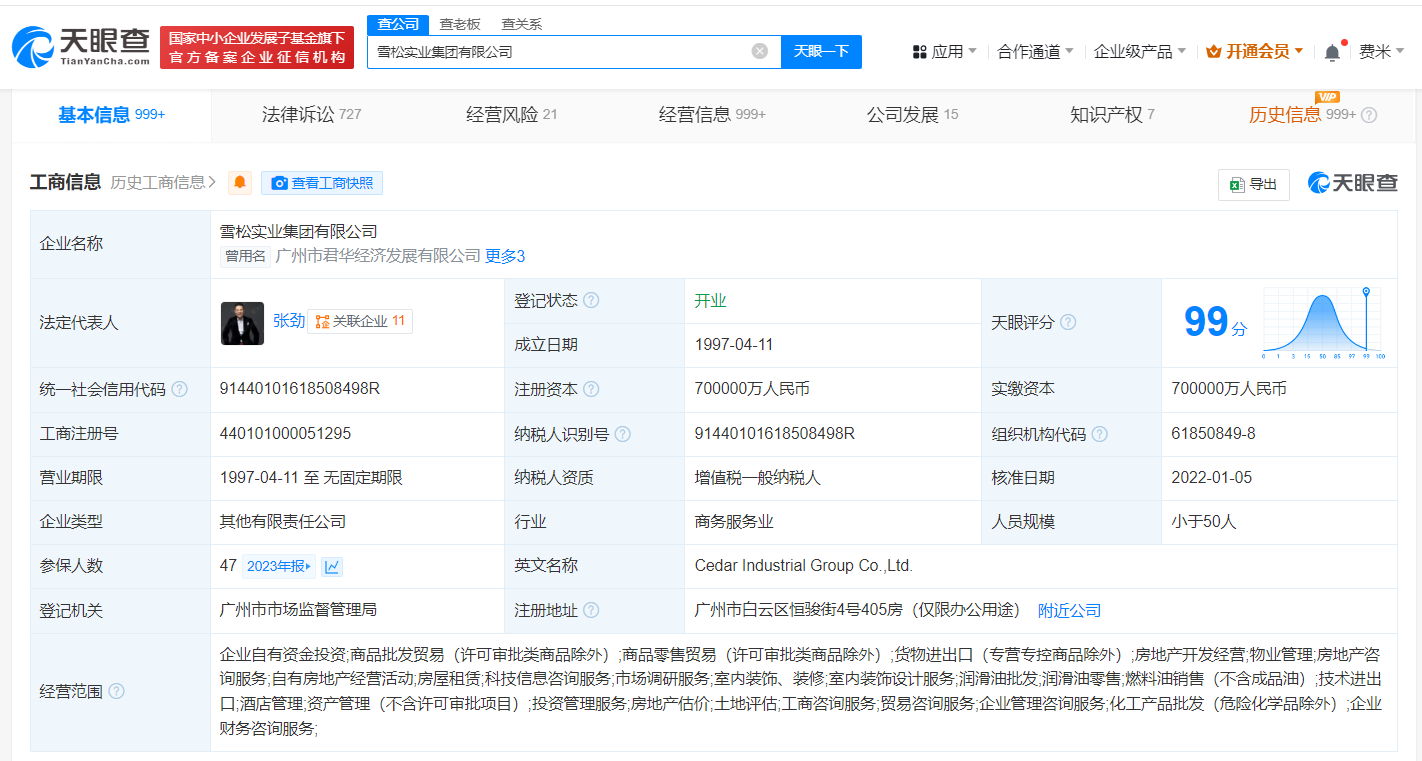
Task: Open the 附近公司 link
Action: 1069,610
